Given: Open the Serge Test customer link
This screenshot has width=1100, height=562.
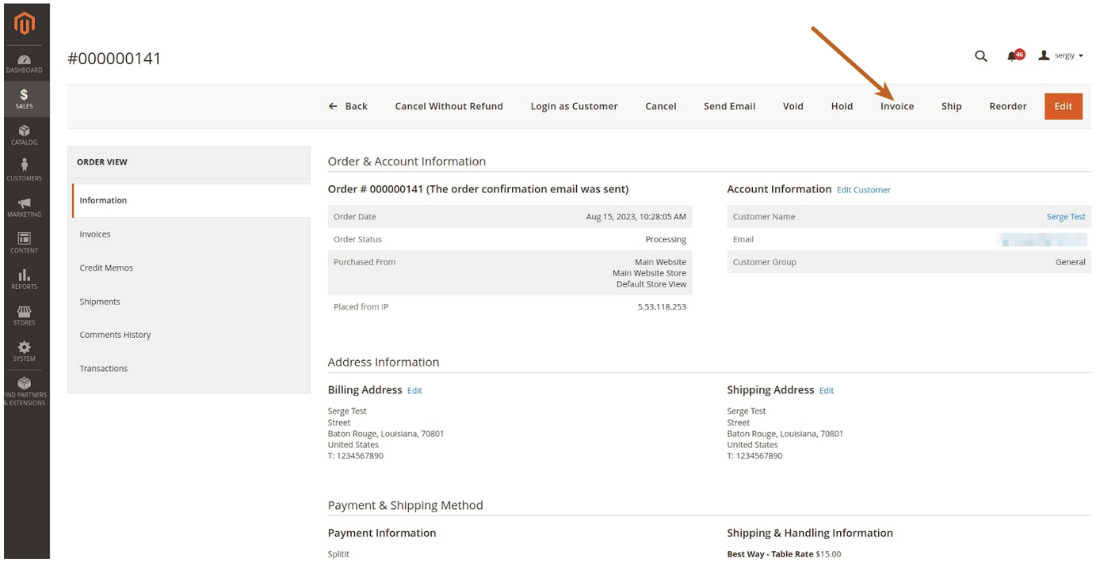Looking at the screenshot, I should pyautogui.click(x=1066, y=217).
